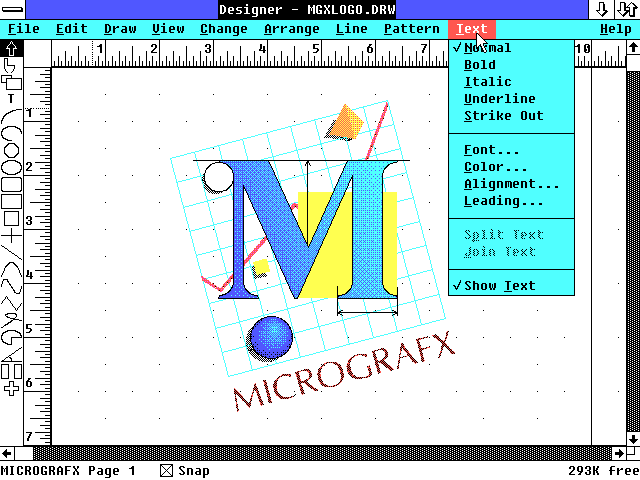Click the horizontal scrollbar right arrow
640x480 pixels.
coord(619,453)
